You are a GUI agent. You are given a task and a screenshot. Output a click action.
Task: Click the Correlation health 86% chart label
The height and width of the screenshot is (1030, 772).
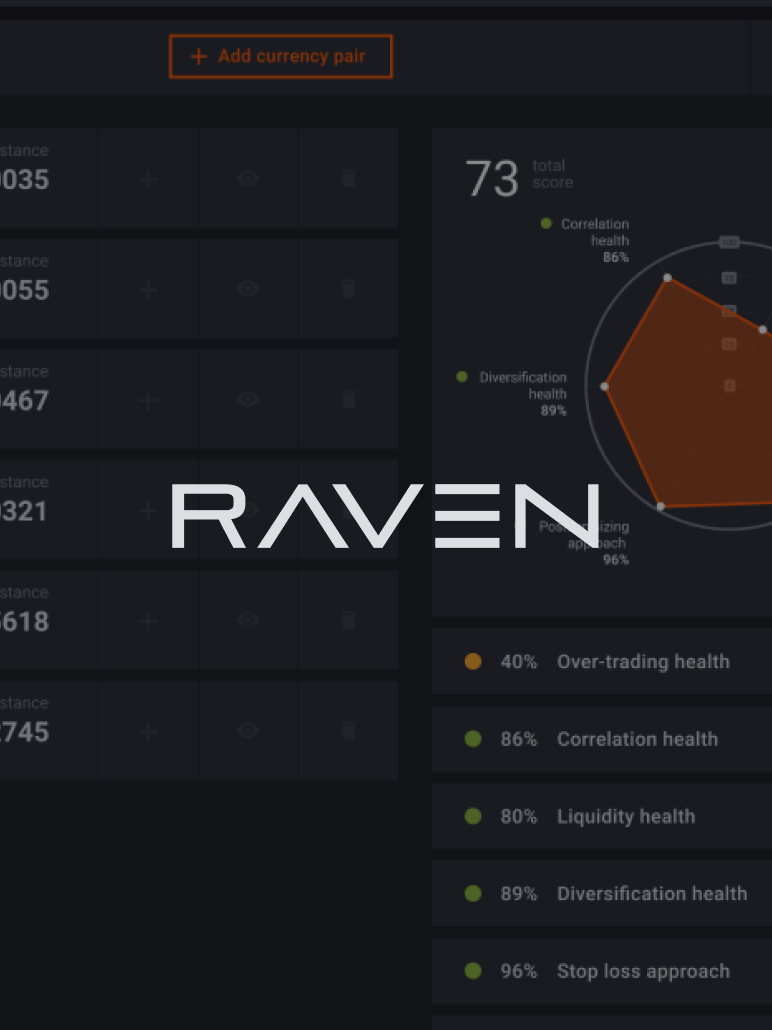coord(595,240)
